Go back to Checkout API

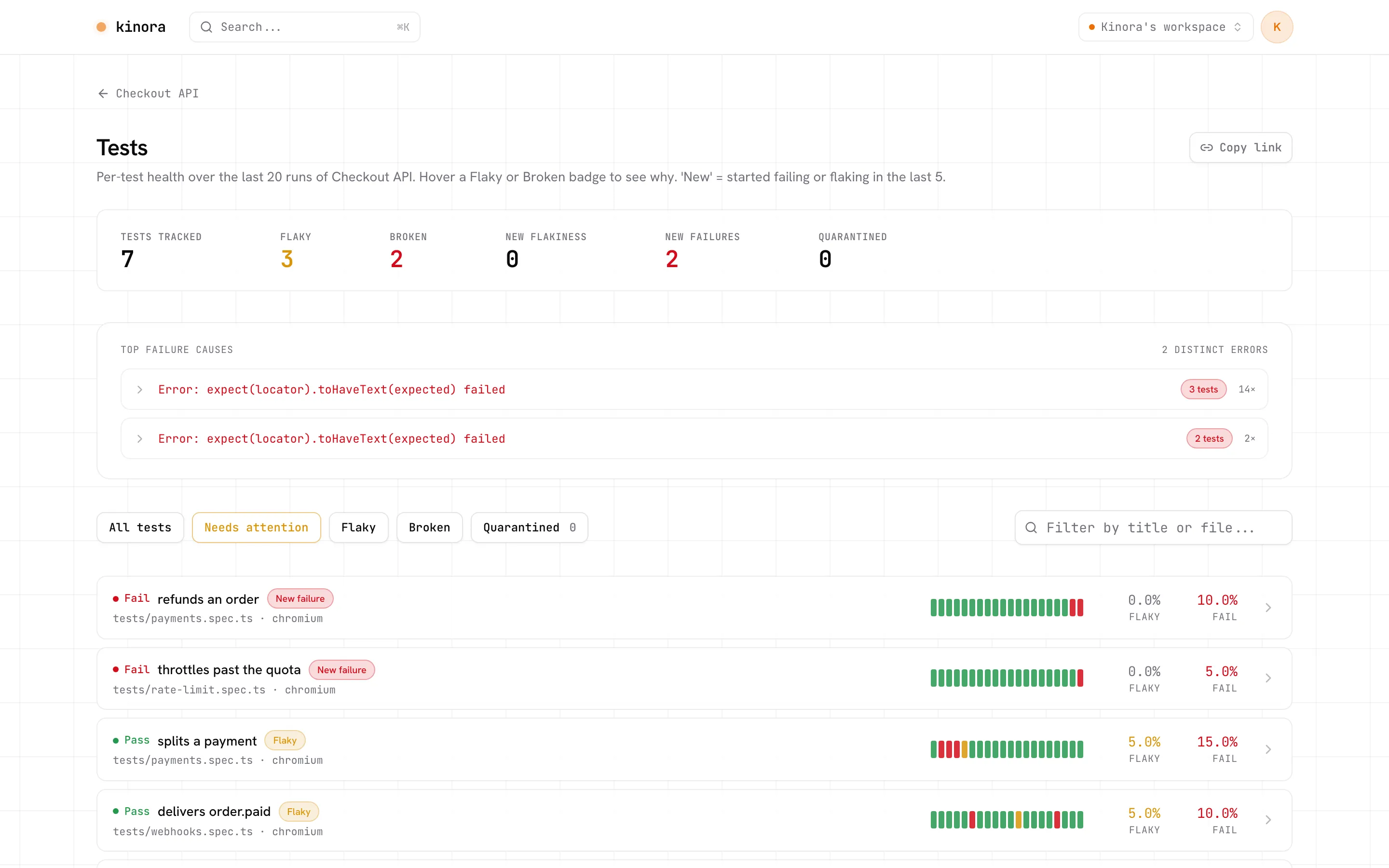tap(148, 94)
